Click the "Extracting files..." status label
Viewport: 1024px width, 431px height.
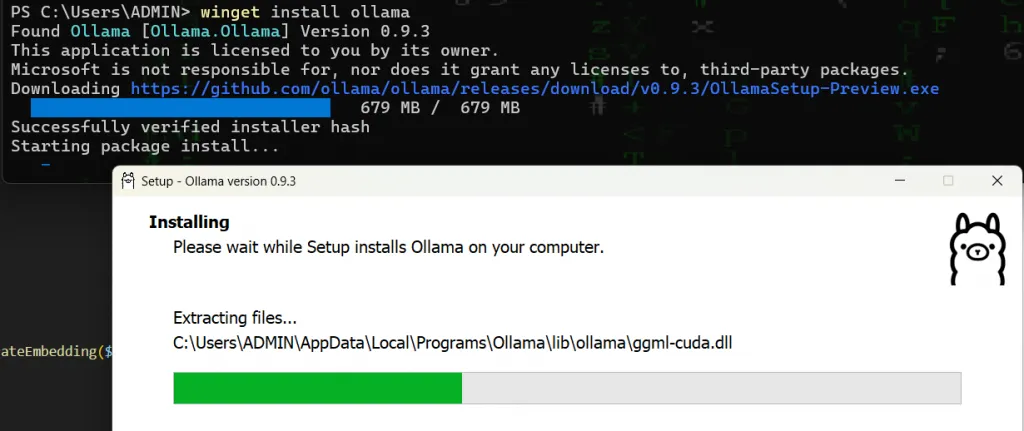tap(235, 319)
